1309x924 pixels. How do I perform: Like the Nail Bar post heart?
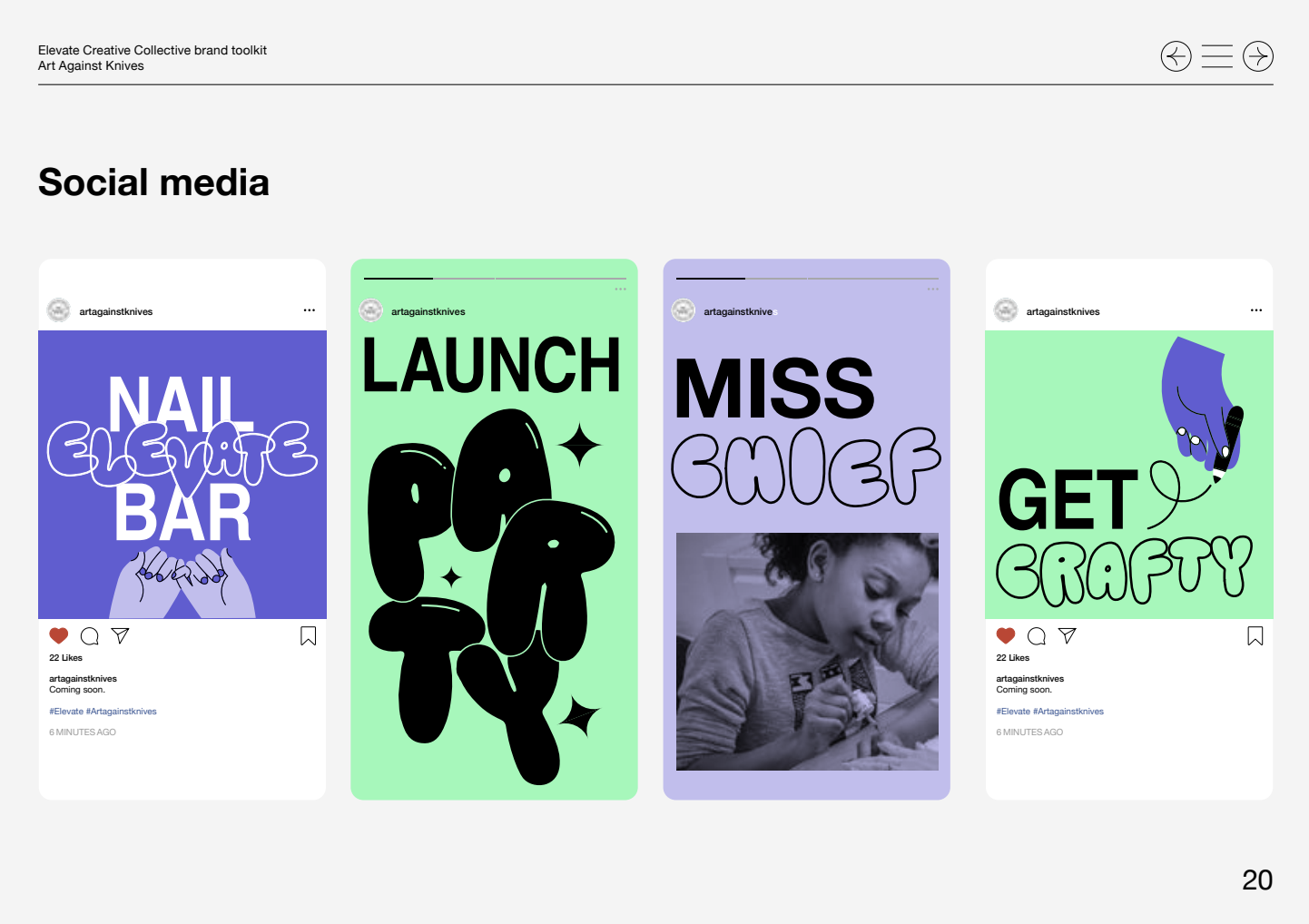point(59,635)
